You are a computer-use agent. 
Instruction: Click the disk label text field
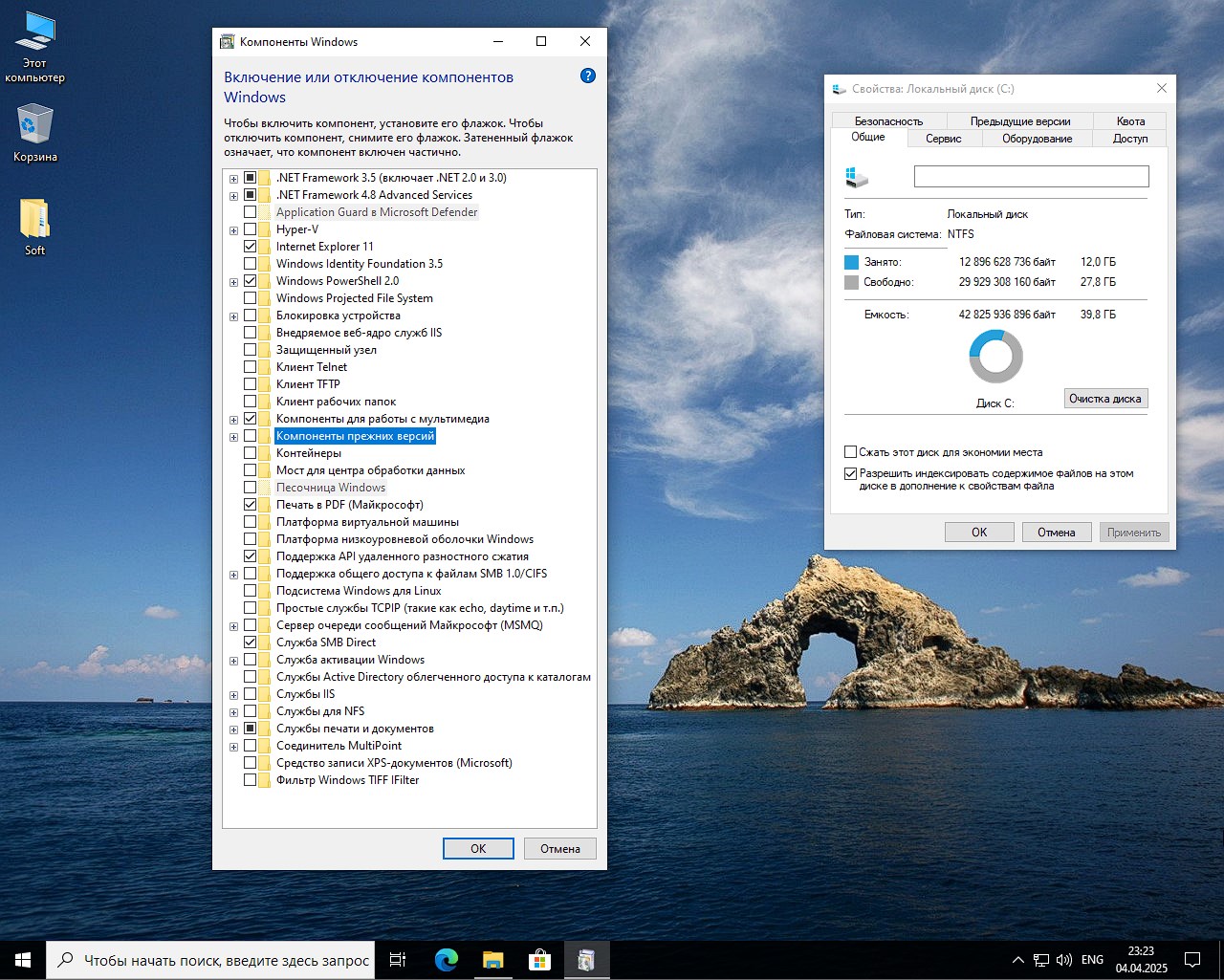click(1031, 176)
